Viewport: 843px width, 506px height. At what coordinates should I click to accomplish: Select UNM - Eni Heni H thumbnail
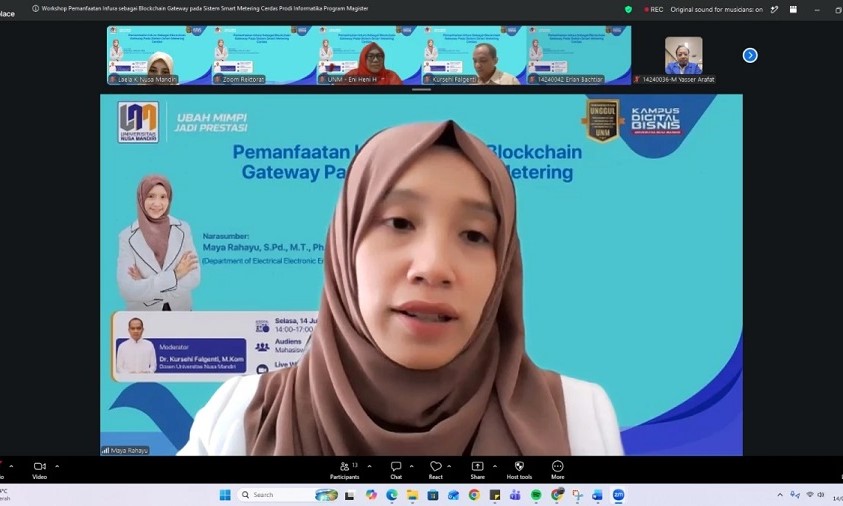tap(369, 55)
